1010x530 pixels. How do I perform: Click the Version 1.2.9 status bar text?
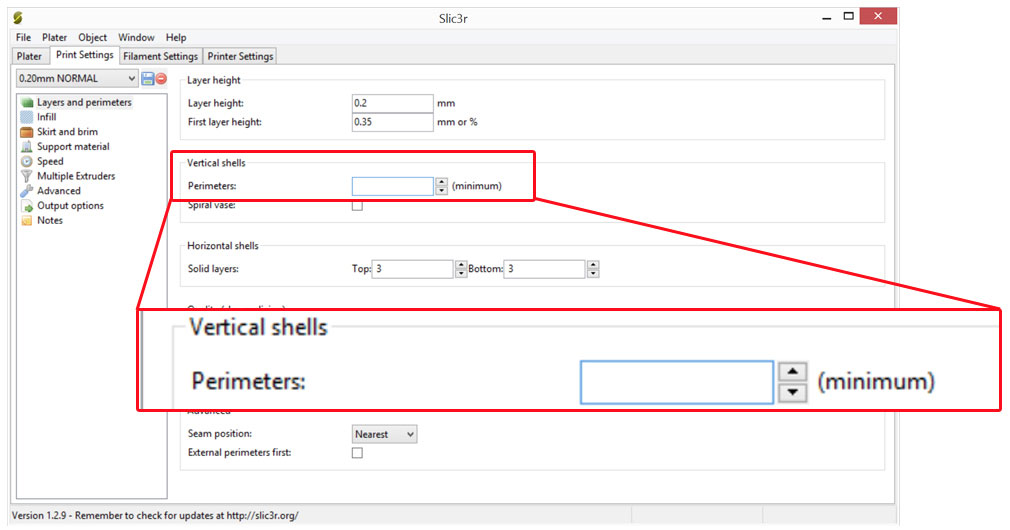[155, 515]
